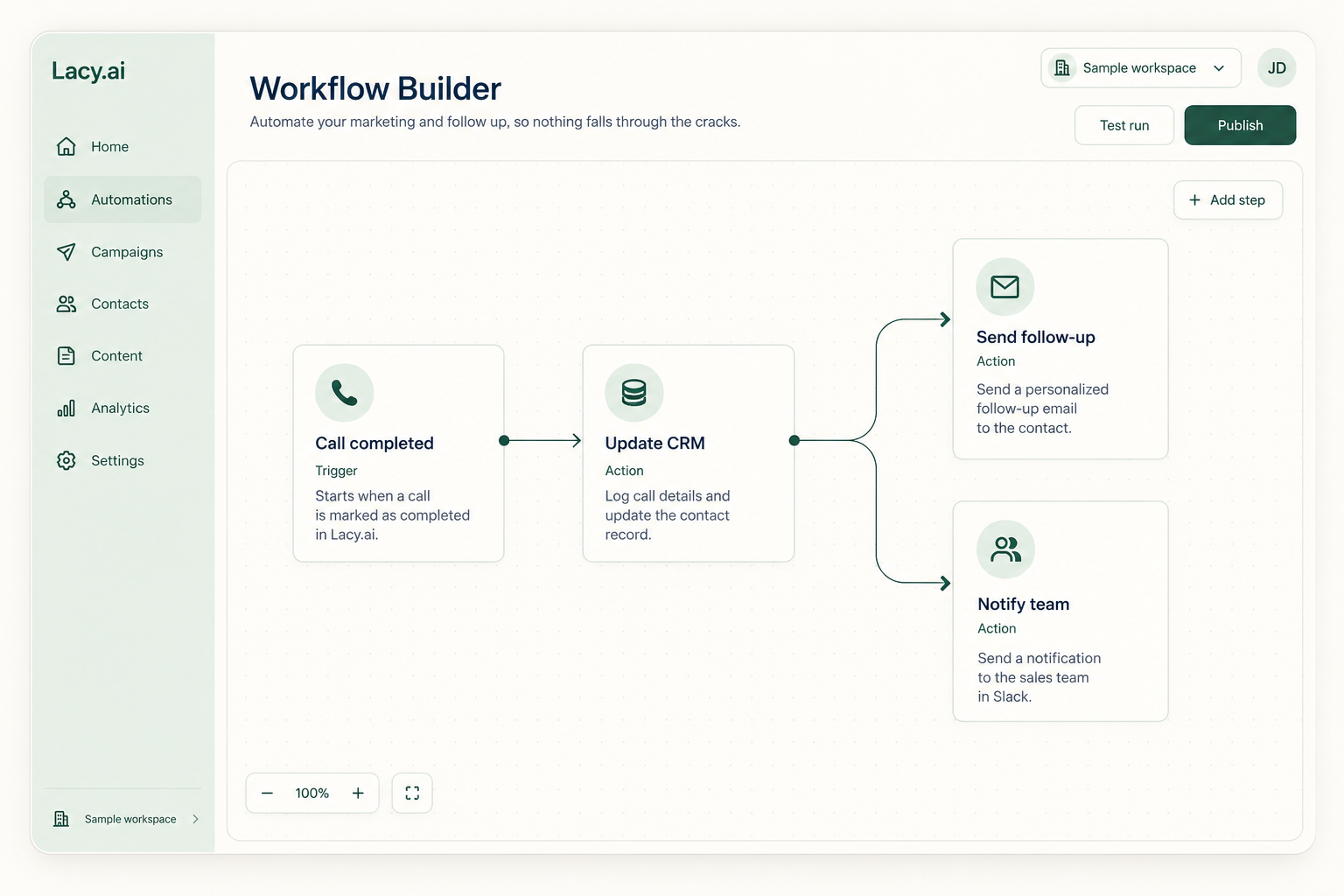Click the Lacy.ai logo
Screen dimensions: 1344x896
(x=88, y=71)
